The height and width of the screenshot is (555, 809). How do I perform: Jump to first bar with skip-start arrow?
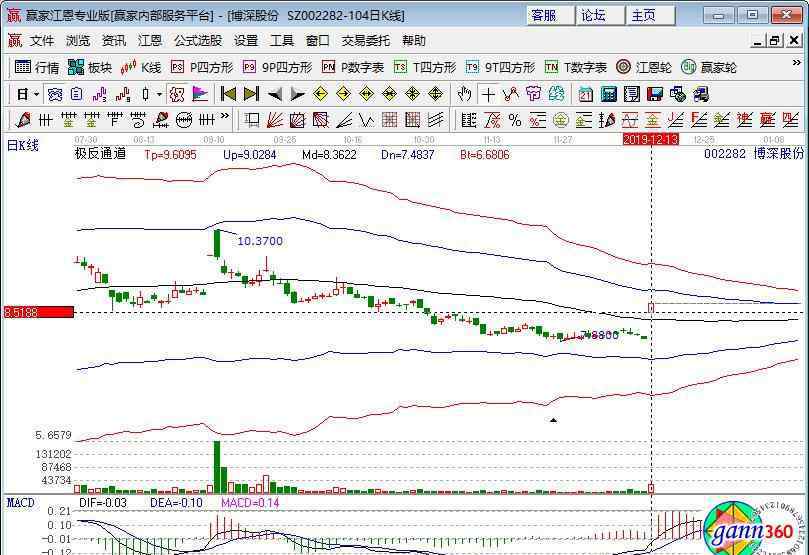click(228, 94)
